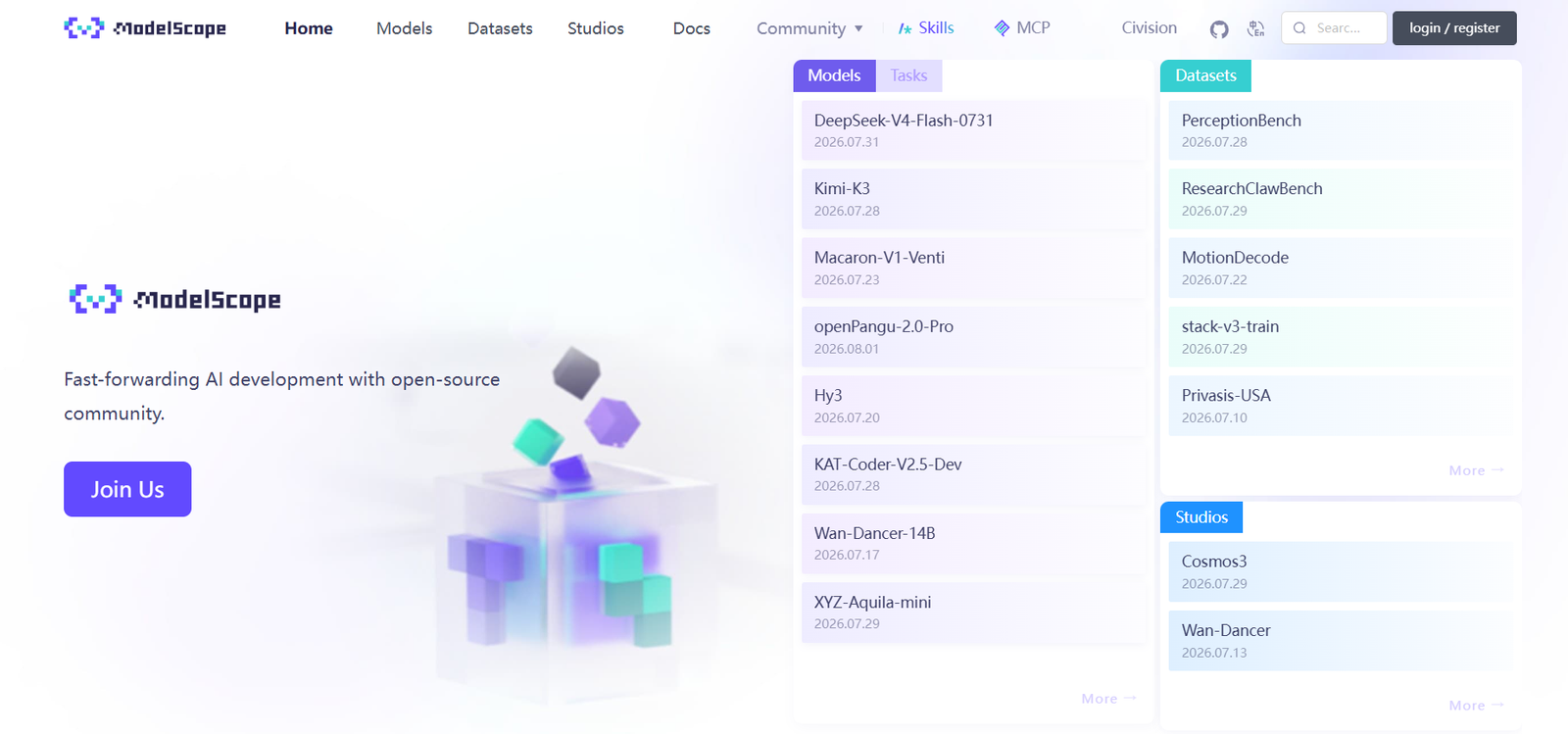The image size is (1568, 734).
Task: Click the login / register button
Action: pyautogui.click(x=1454, y=28)
